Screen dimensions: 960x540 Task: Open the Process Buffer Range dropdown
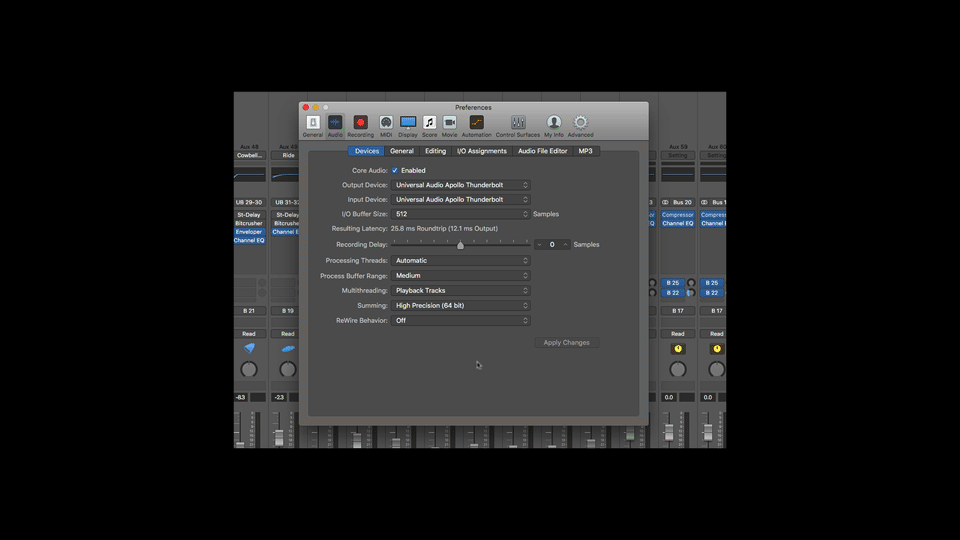[x=460, y=276]
